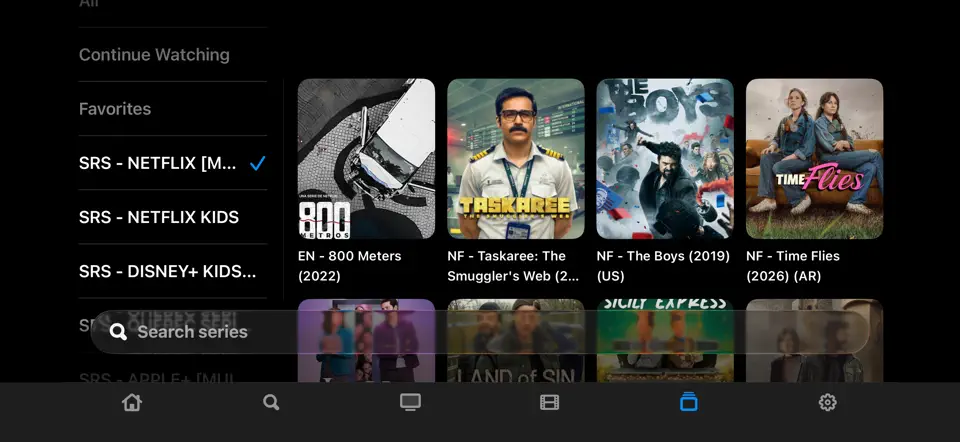
Task: Choose the SRS - NETFLIX KIDS category
Action: tap(173, 217)
